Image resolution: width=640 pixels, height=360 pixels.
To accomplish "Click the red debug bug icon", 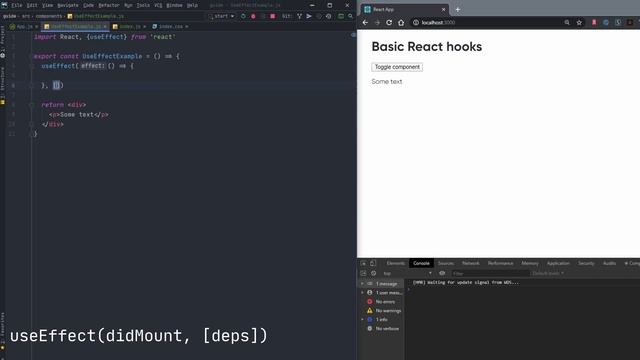I will [253, 16].
